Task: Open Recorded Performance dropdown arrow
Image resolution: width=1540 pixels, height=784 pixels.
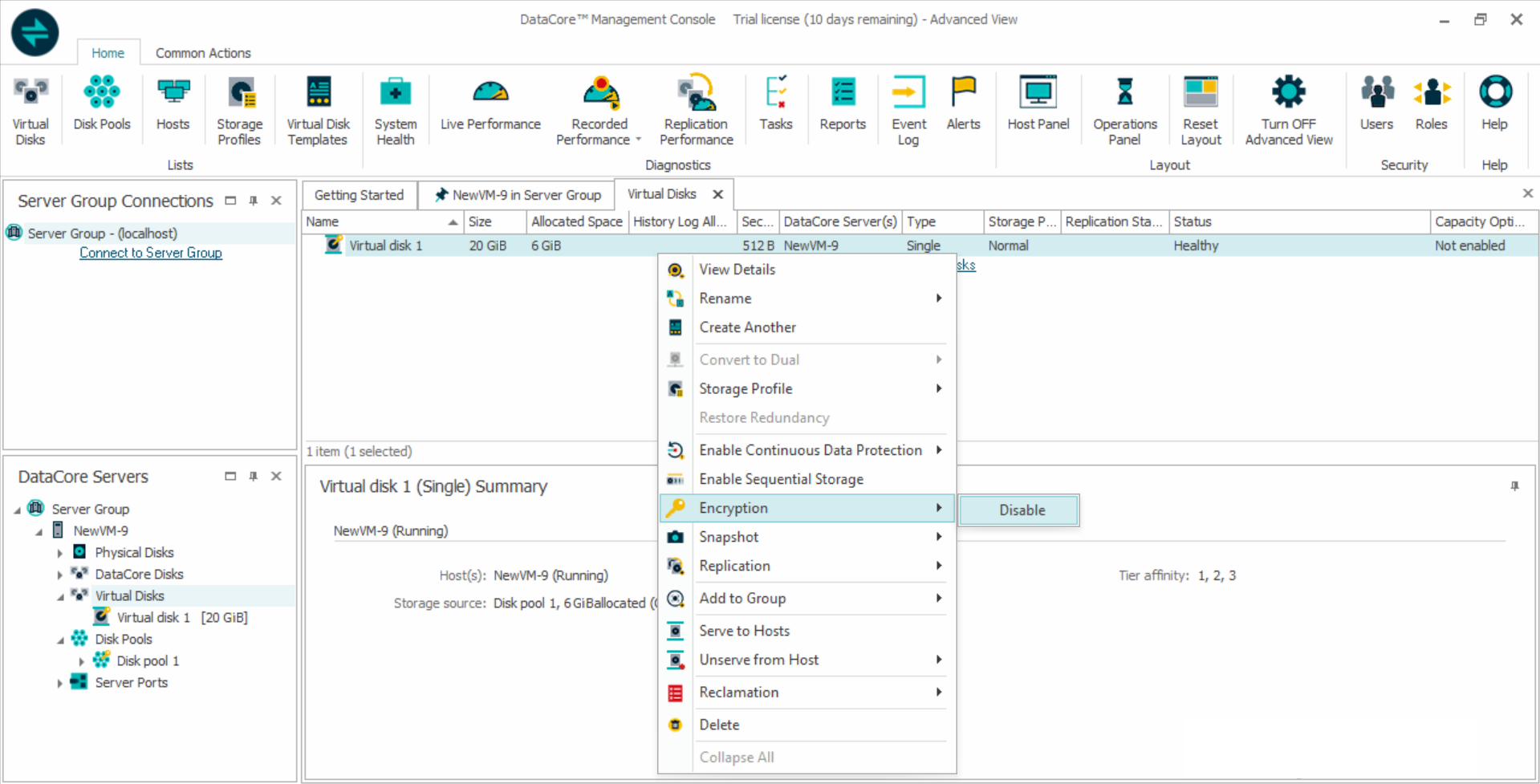Action: tap(639, 140)
